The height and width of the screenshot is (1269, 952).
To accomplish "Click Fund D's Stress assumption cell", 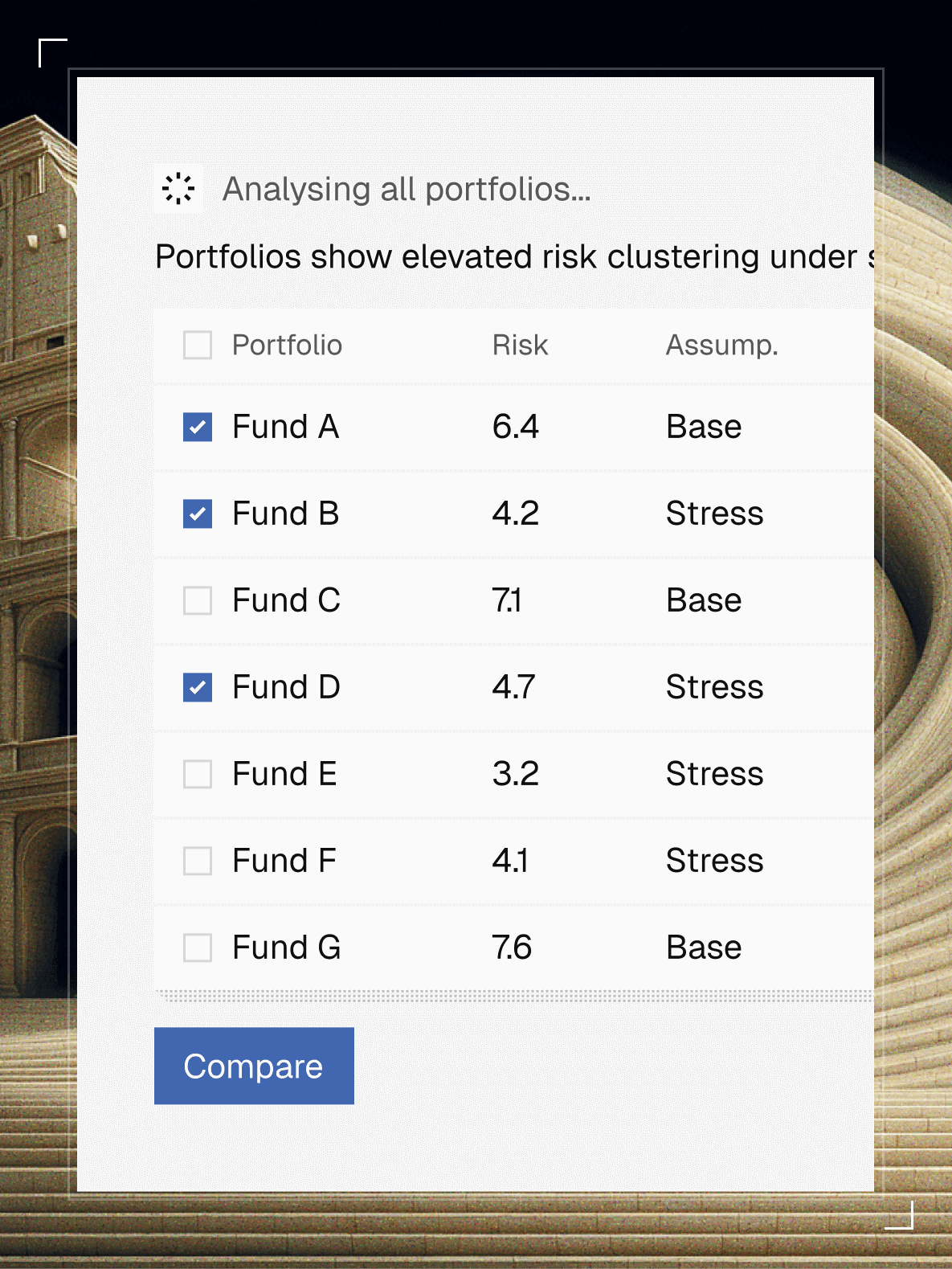I will pos(714,687).
